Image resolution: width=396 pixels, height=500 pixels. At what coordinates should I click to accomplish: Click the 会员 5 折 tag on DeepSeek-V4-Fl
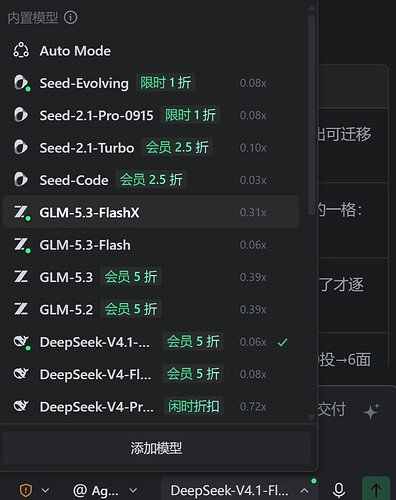193,374
